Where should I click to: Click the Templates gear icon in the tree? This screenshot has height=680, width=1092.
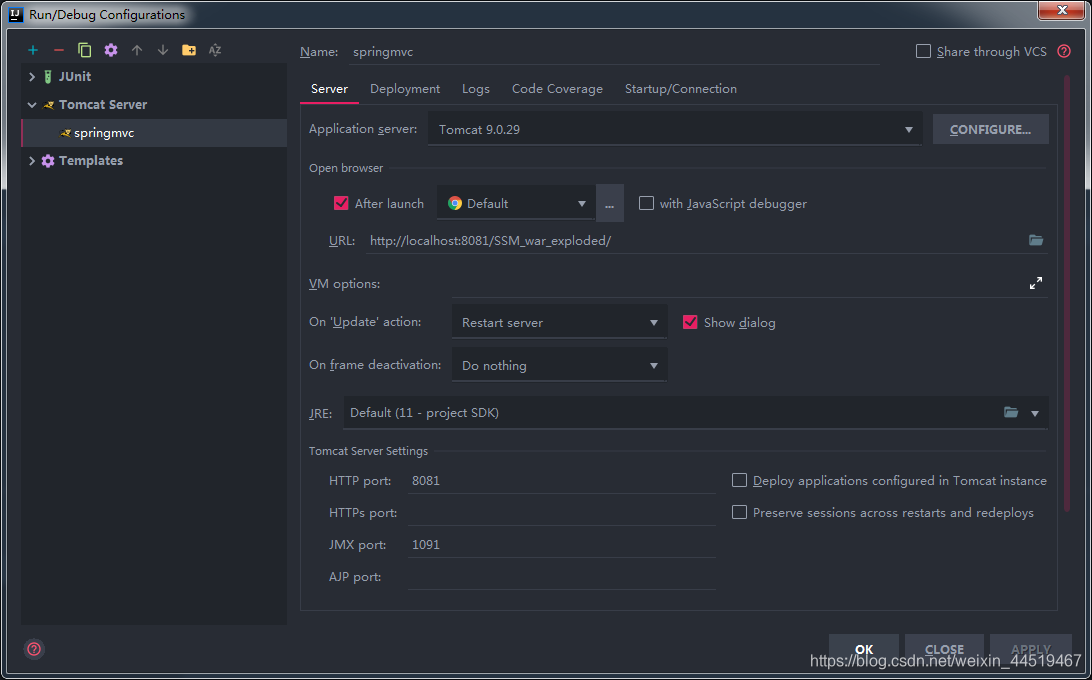pyautogui.click(x=47, y=161)
